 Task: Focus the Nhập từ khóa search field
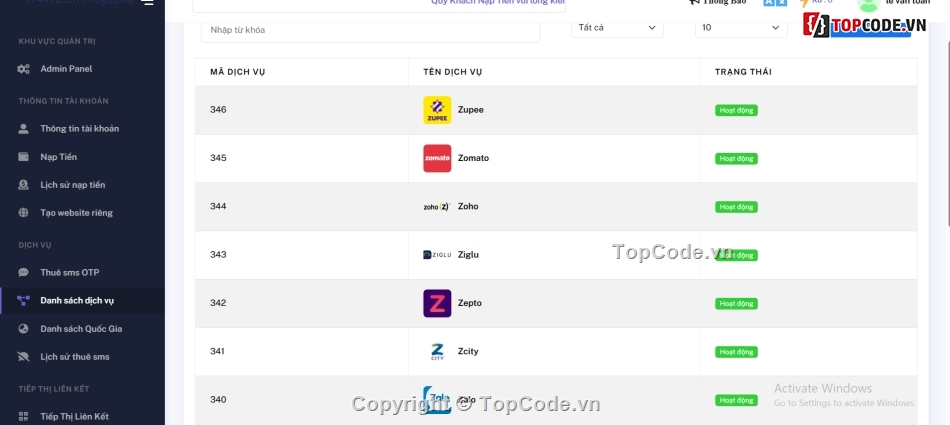coord(370,30)
